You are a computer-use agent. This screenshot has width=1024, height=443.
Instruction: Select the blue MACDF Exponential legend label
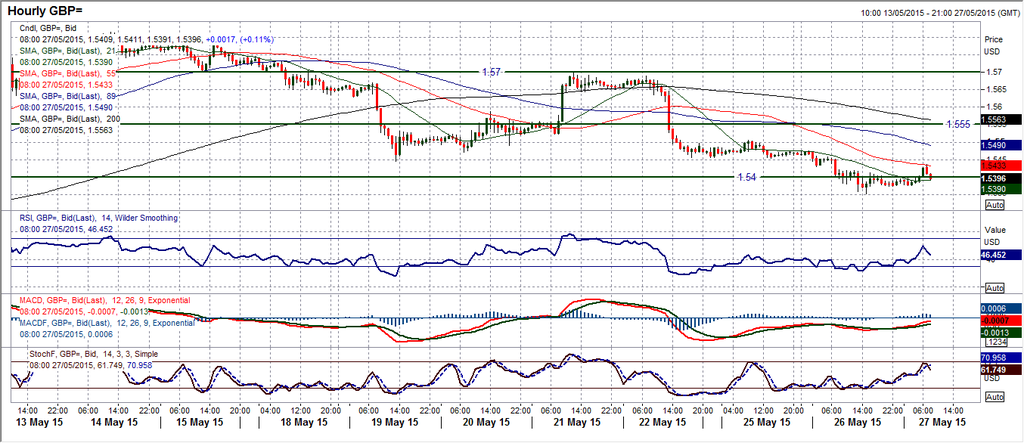(108, 323)
